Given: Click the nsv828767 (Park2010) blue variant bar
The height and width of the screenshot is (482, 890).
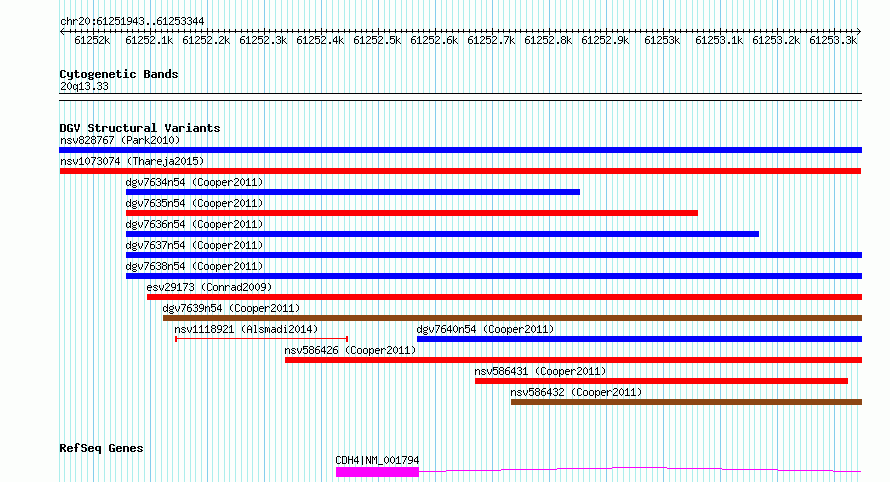Looking at the screenshot, I should tap(460, 150).
